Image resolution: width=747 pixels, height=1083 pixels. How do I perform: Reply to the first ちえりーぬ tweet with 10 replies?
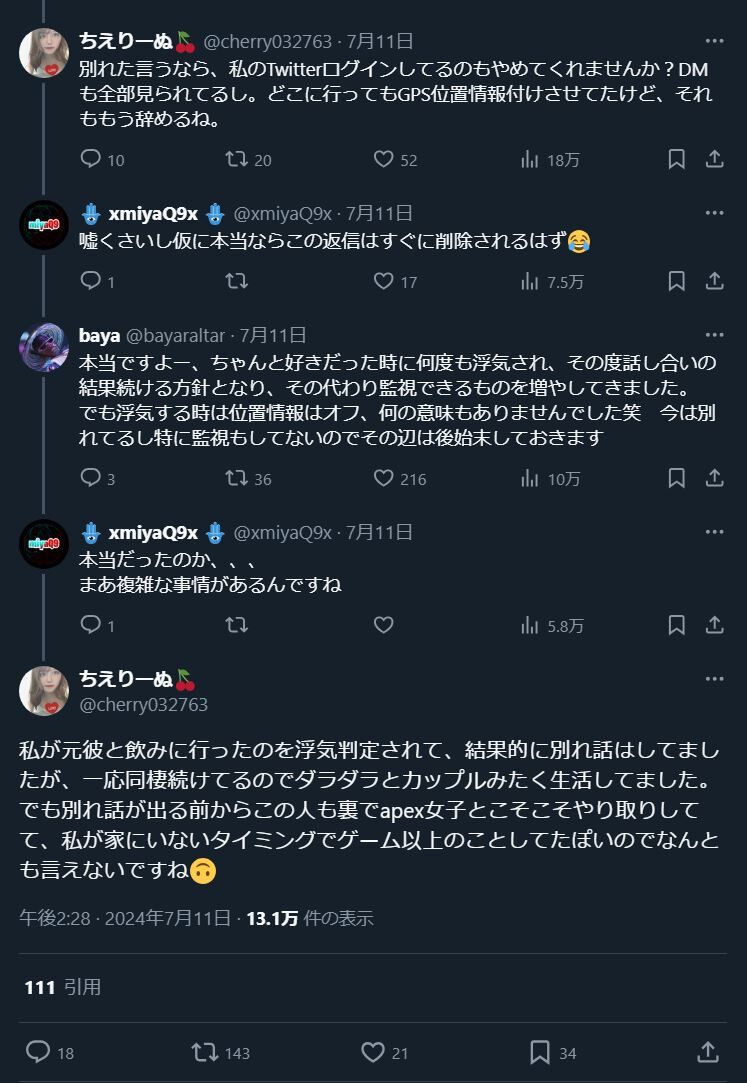tap(102, 160)
